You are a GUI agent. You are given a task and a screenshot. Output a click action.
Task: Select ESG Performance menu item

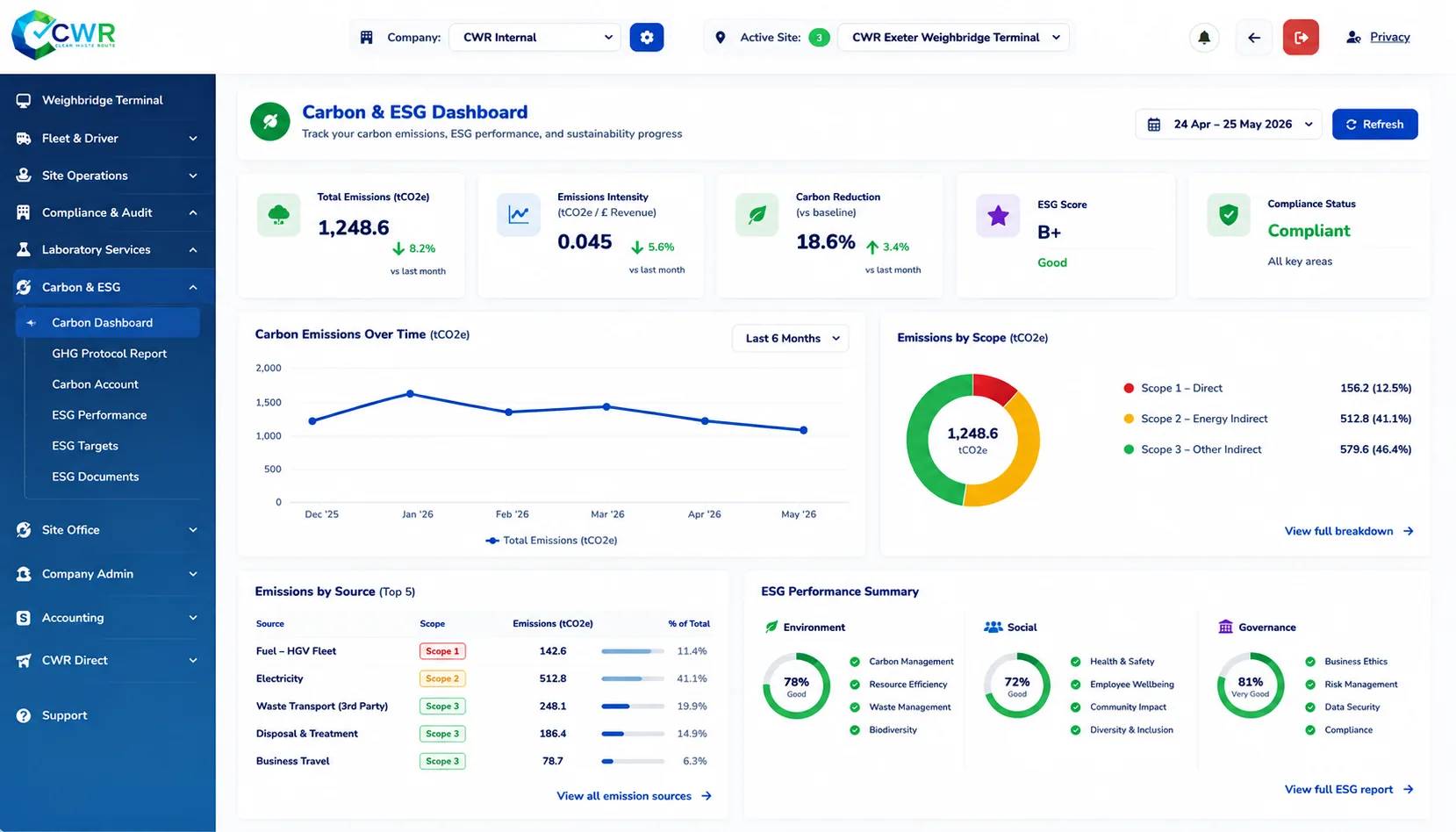pos(99,415)
